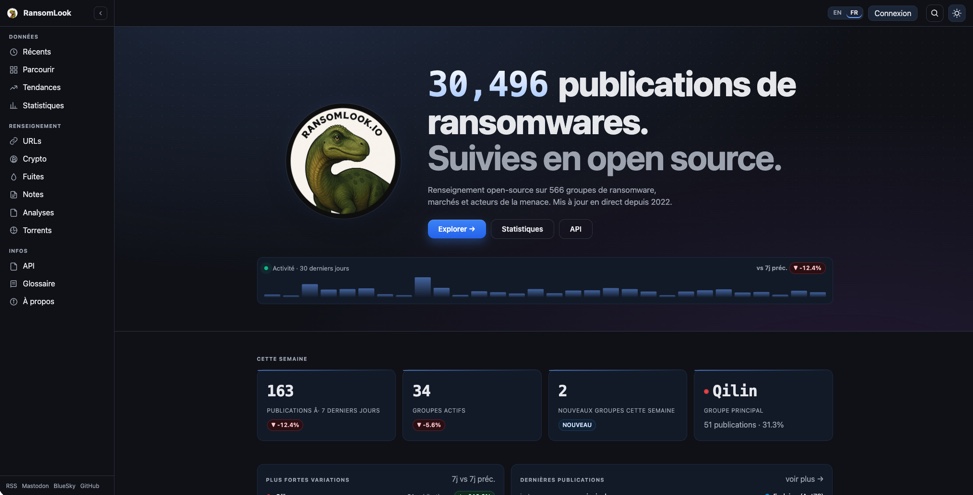Click the search magnifier icon in header
This screenshot has width=973, height=495.
click(934, 13)
